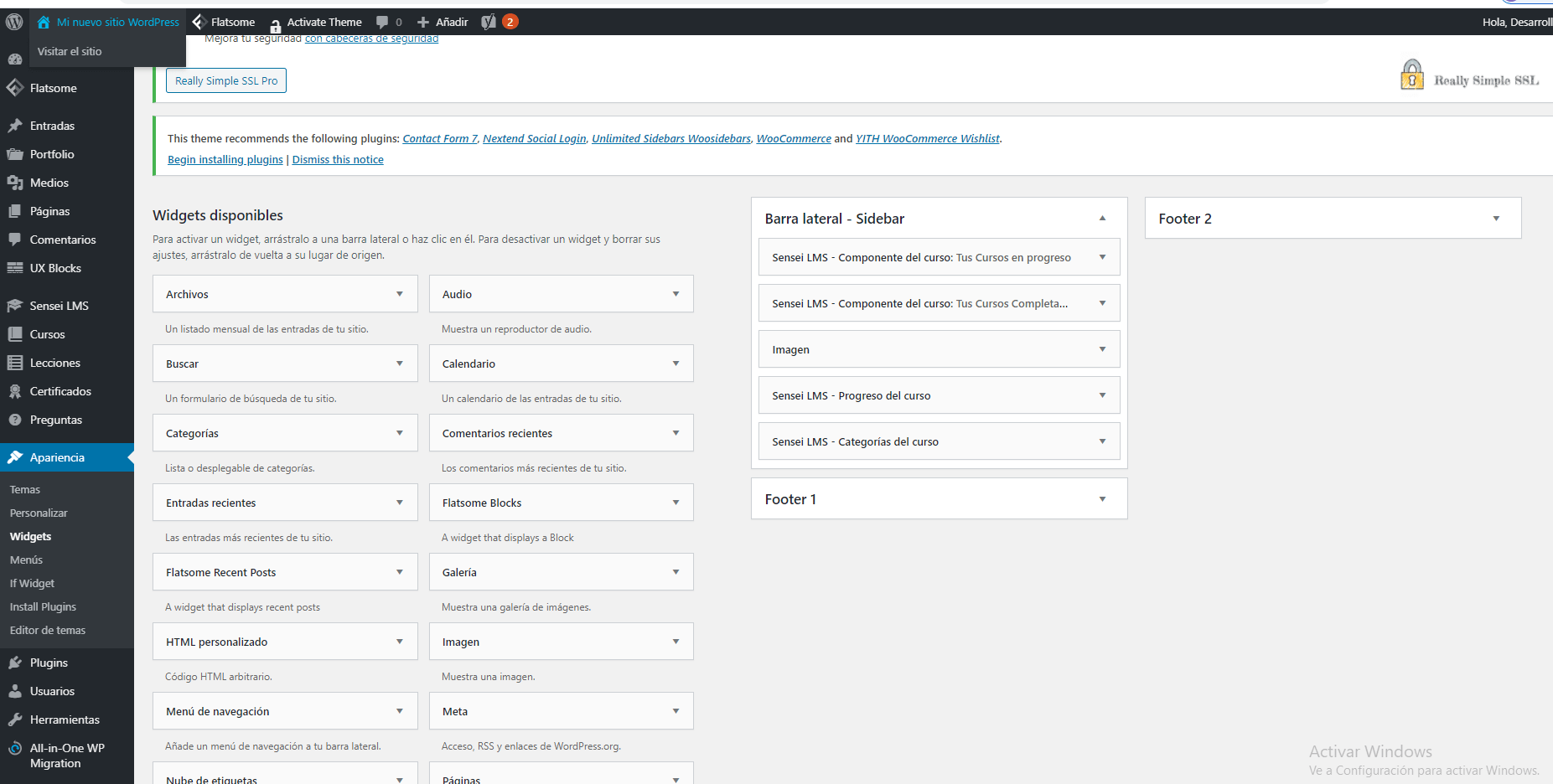The height and width of the screenshot is (784, 1553).
Task: Click the UX Blocks grid icon
Action: click(14, 268)
